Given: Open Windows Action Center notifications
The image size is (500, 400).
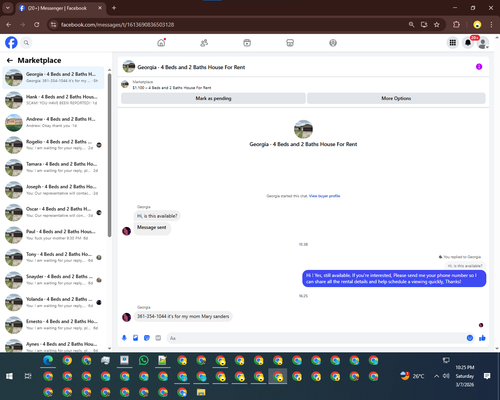Looking at the screenshot, I should [487, 376].
